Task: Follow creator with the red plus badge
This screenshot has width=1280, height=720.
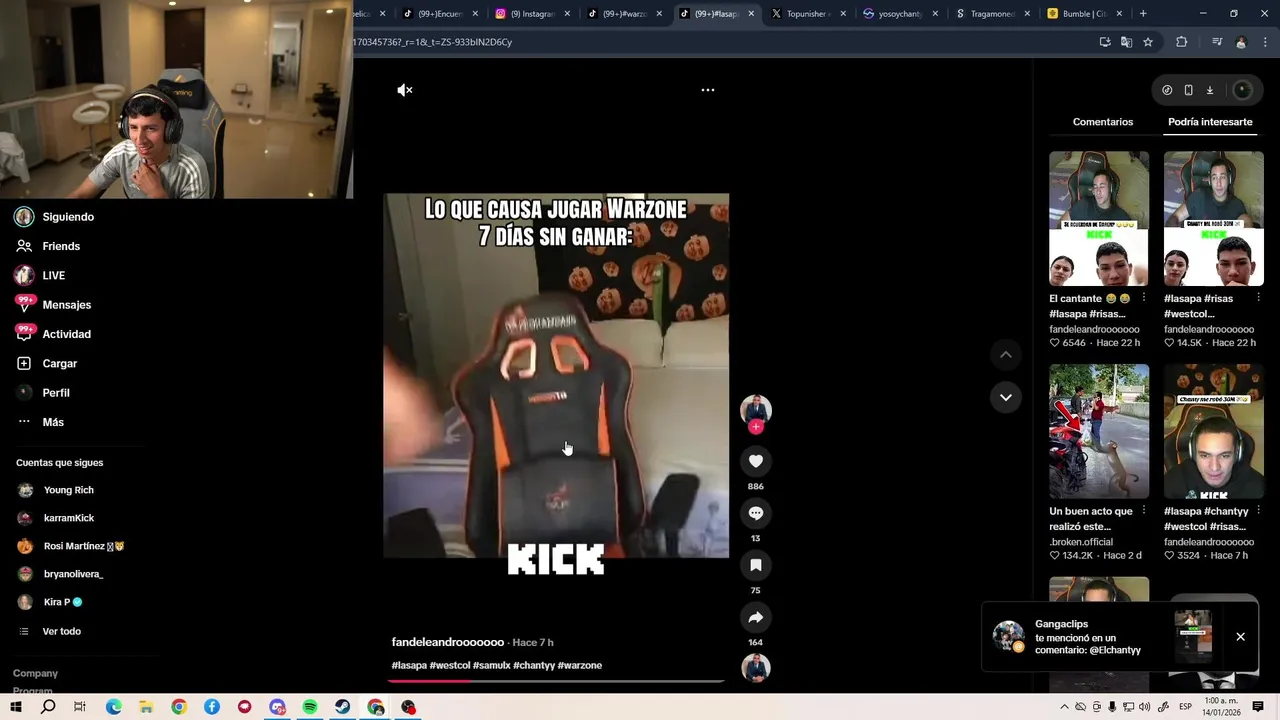Action: tap(756, 427)
